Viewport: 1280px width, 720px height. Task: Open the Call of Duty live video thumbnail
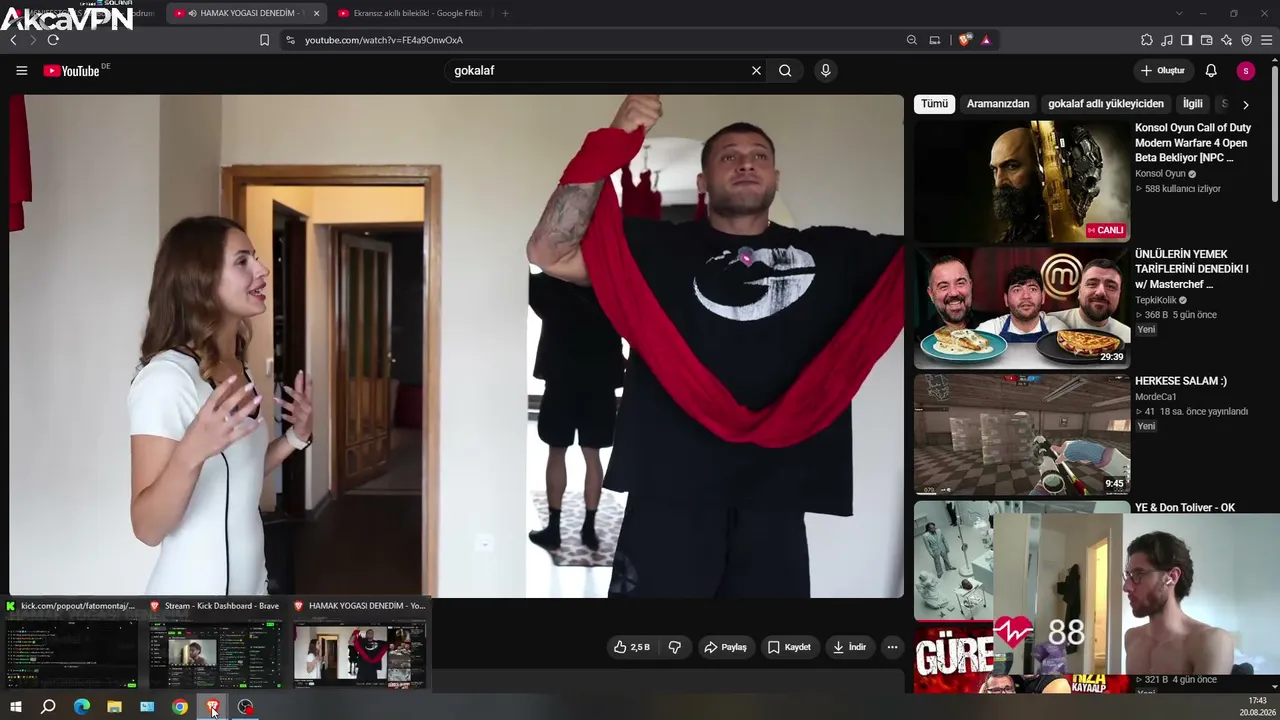pos(1021,181)
